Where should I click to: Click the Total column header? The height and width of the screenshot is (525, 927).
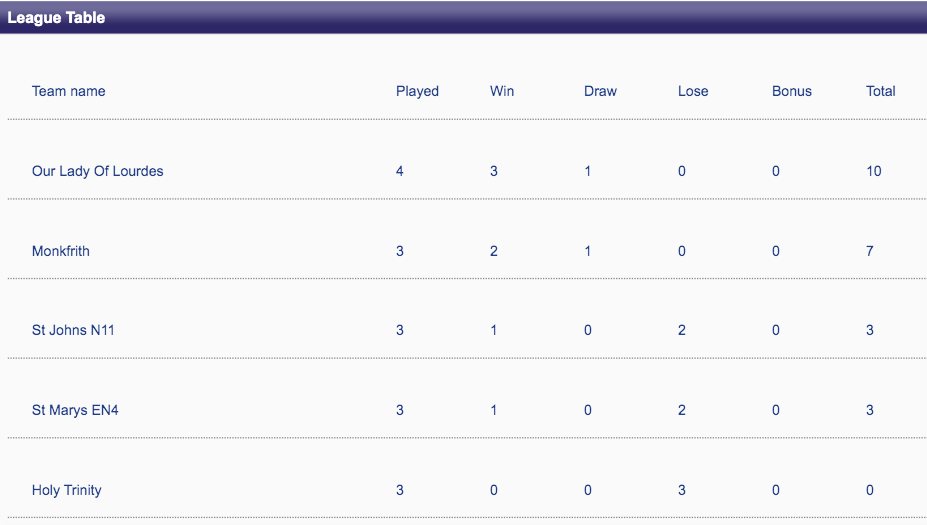point(881,91)
